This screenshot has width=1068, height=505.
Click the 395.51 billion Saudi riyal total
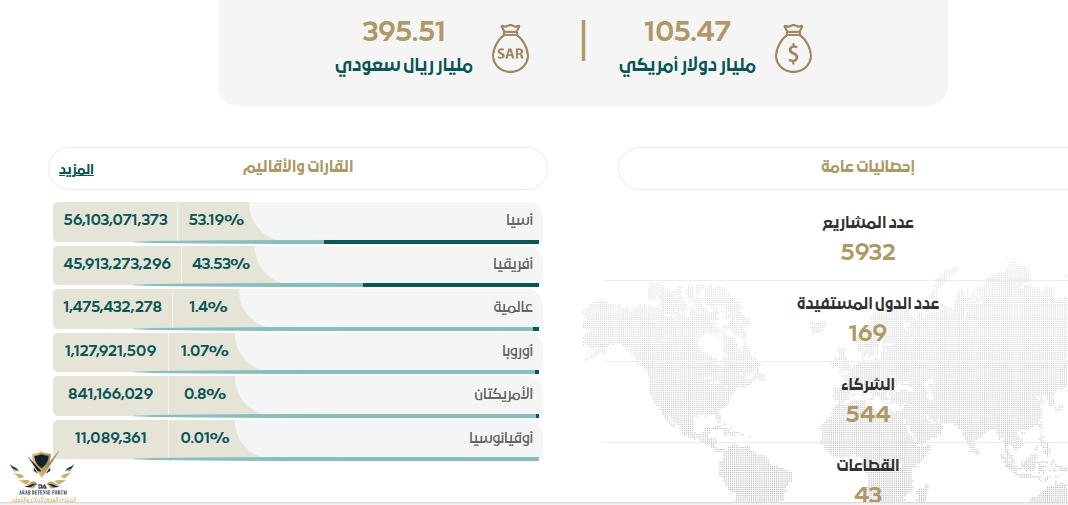point(403,32)
